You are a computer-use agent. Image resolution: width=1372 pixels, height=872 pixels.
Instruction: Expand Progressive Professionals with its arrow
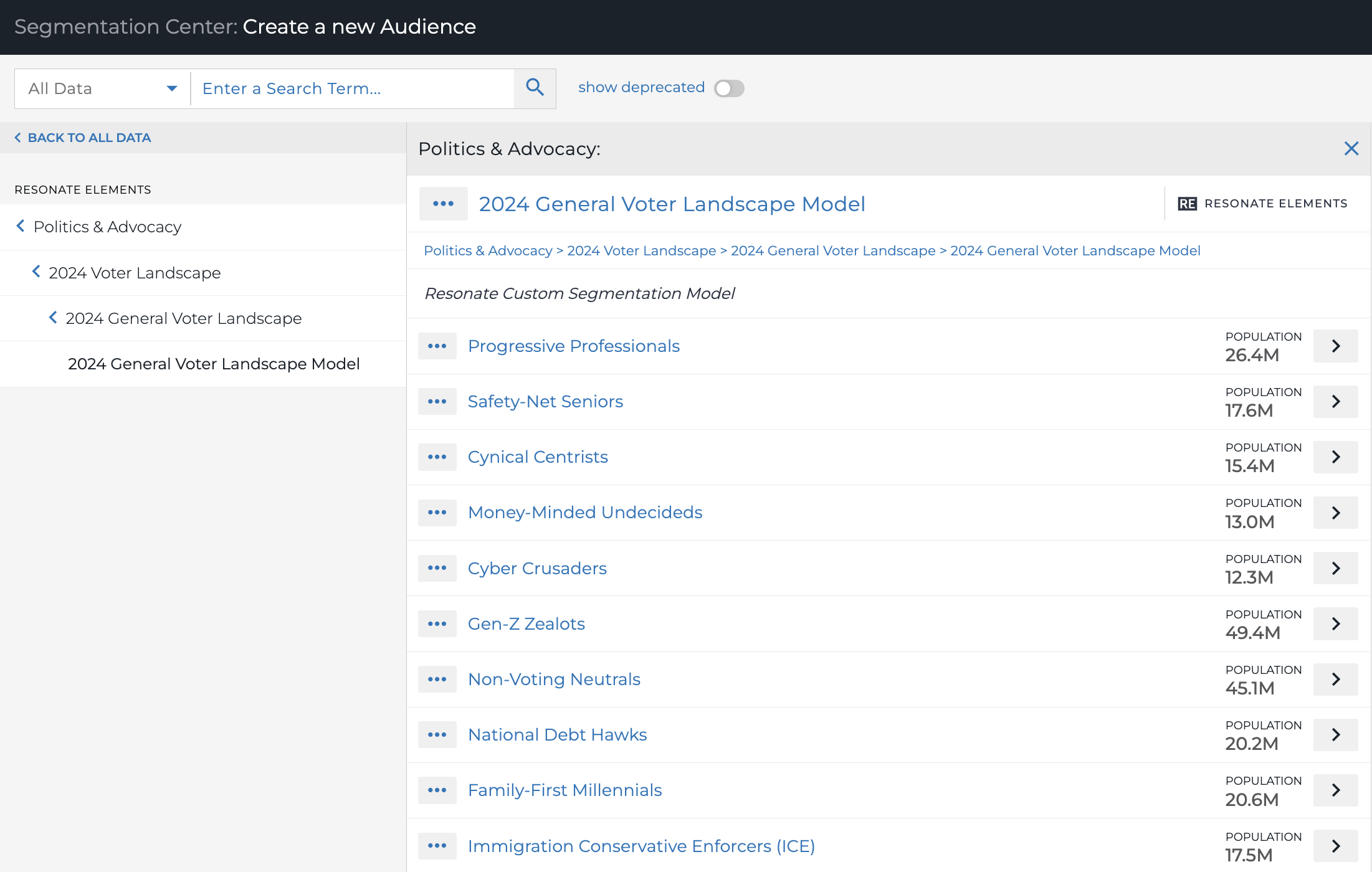1335,346
